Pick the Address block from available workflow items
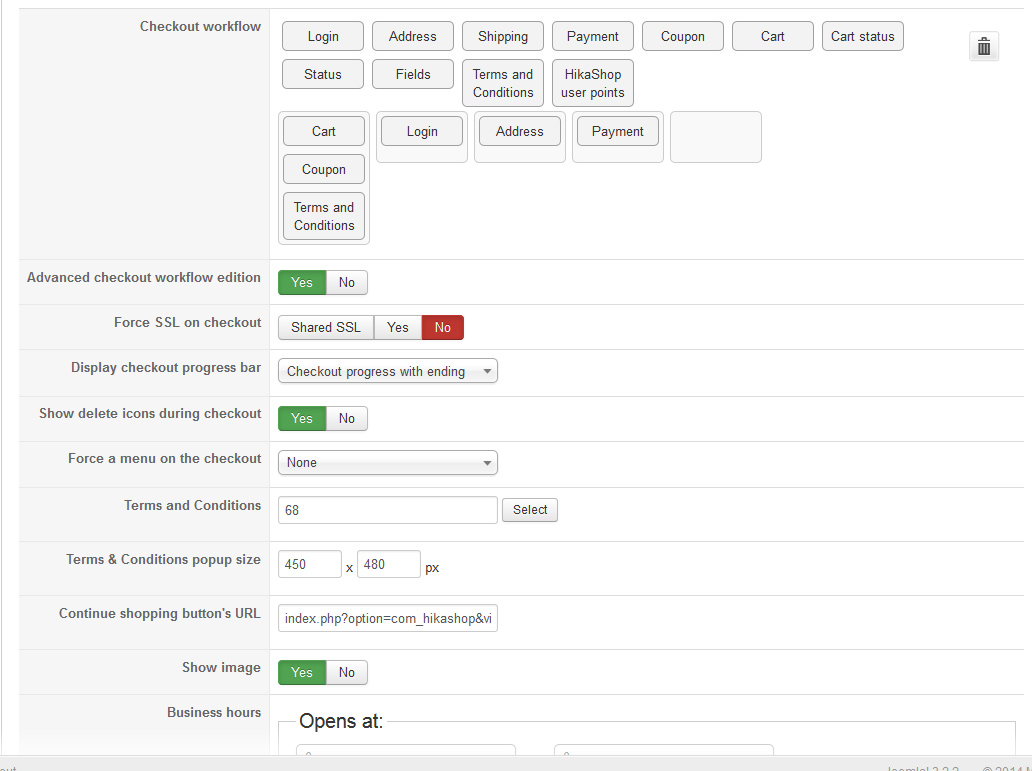This screenshot has width=1032, height=771. click(413, 36)
